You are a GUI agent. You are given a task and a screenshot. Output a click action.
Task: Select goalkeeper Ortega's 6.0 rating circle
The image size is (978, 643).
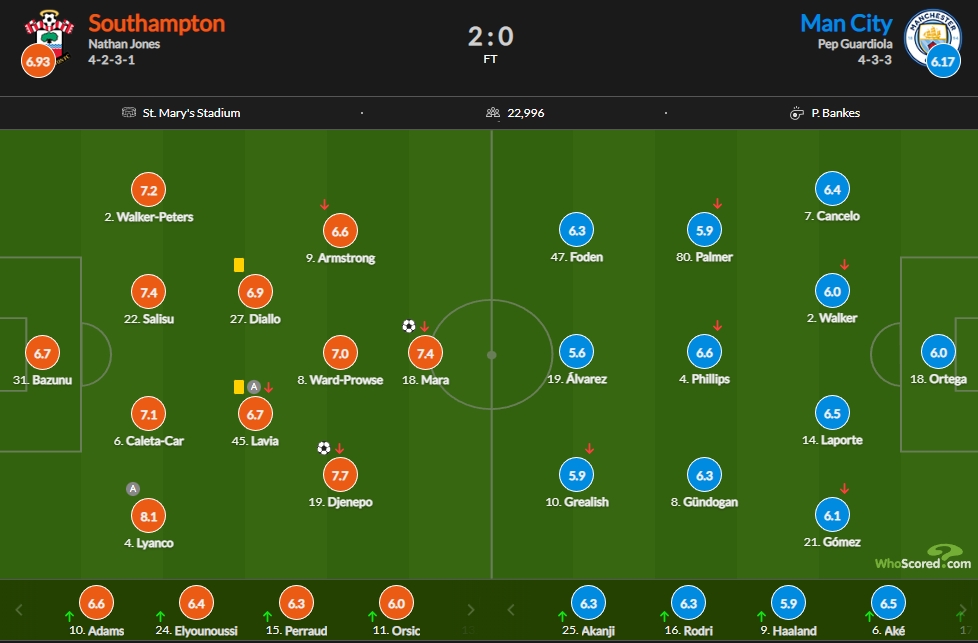(938, 352)
